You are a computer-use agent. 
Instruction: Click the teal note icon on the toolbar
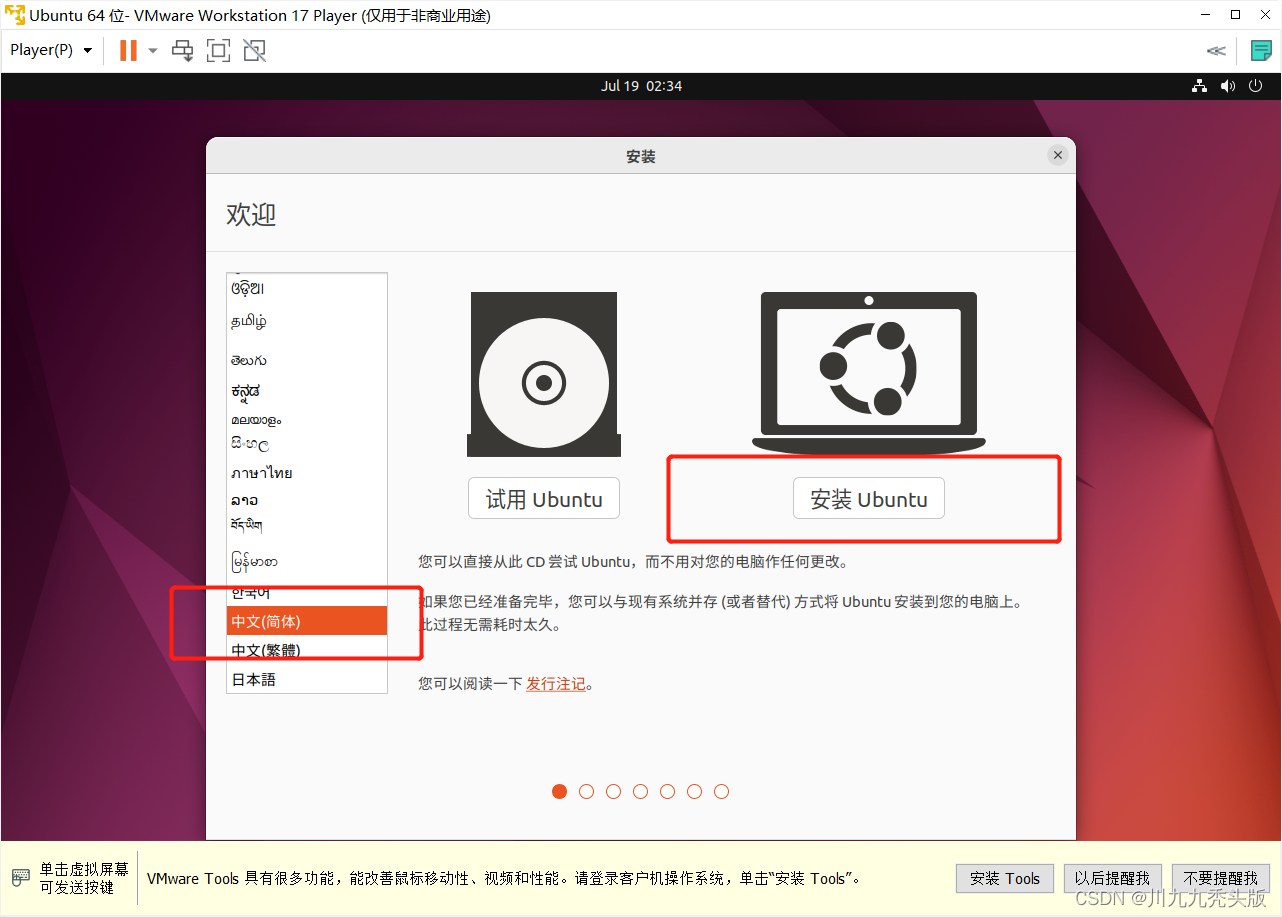[1261, 50]
